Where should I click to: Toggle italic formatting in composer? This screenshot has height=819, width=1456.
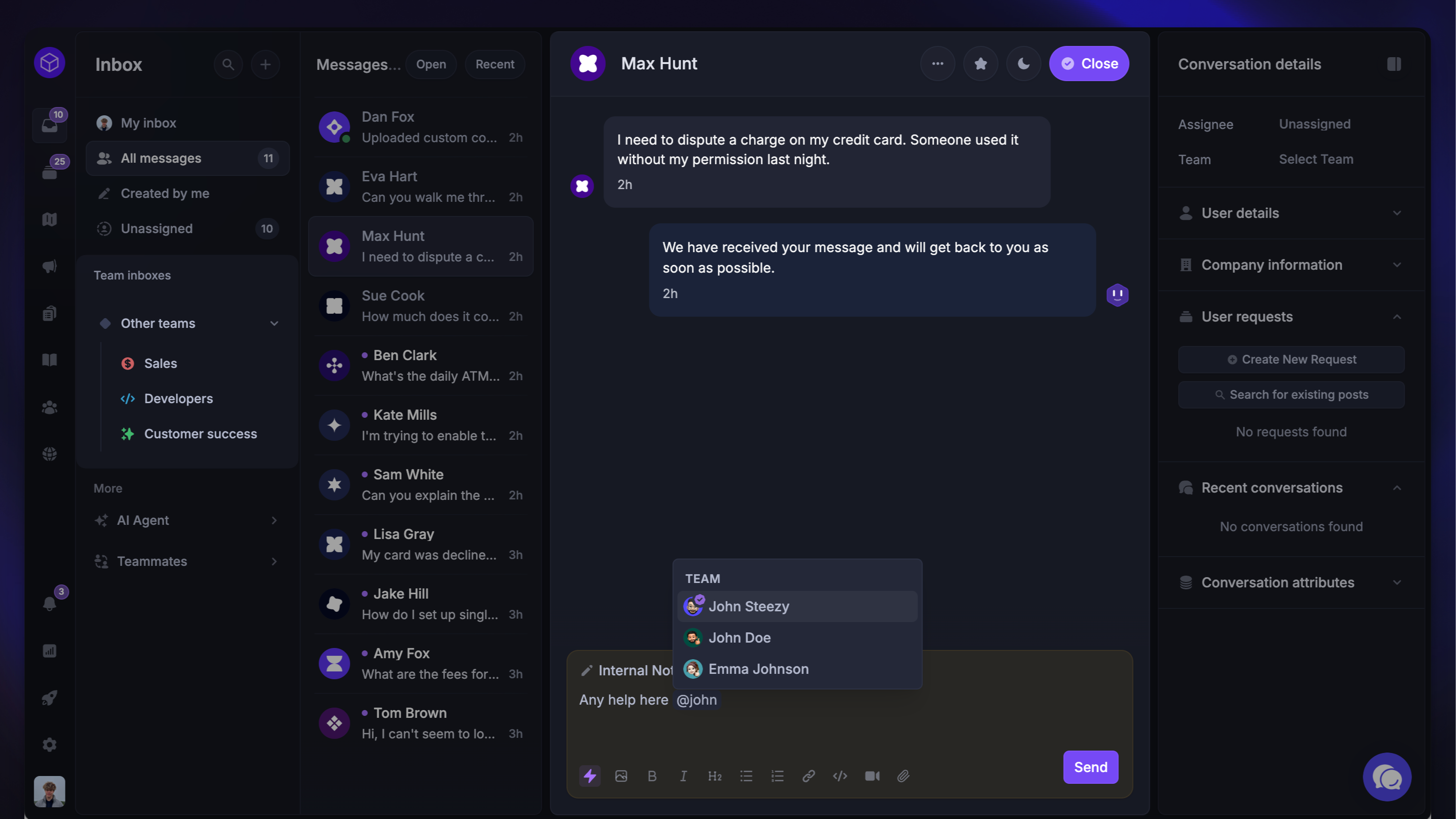coord(684,776)
